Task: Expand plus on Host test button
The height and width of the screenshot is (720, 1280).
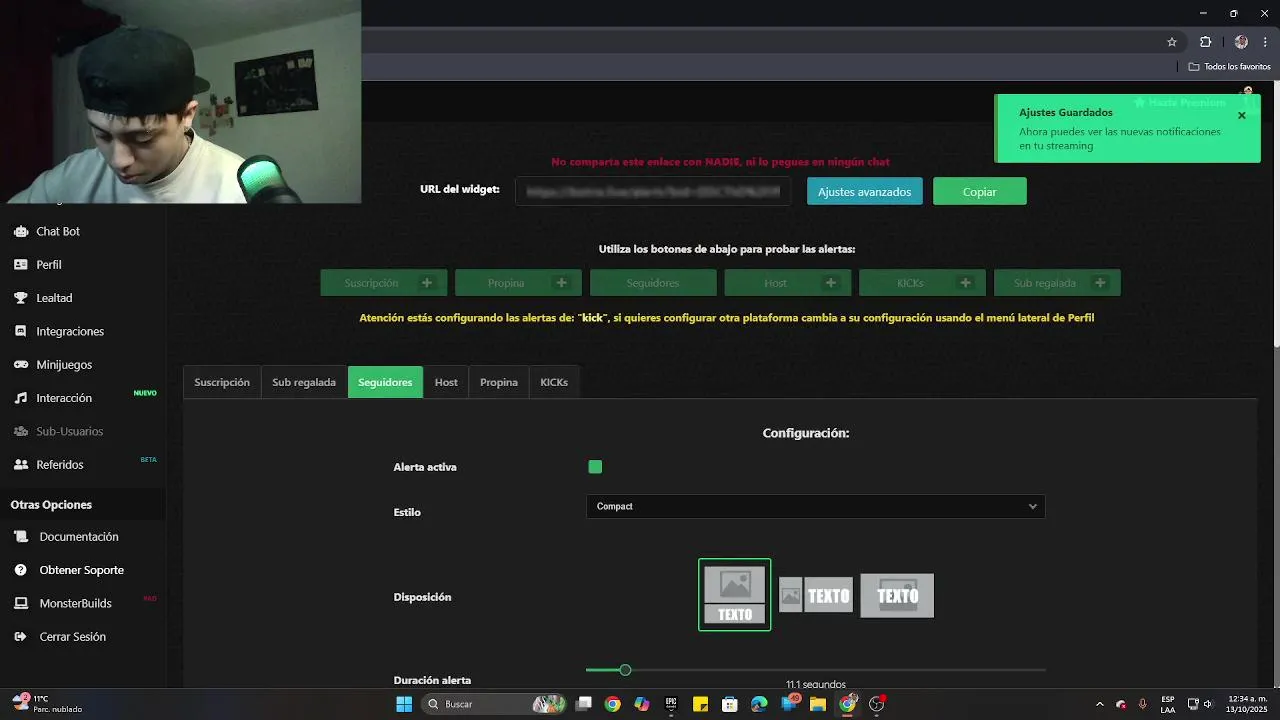Action: pos(830,283)
